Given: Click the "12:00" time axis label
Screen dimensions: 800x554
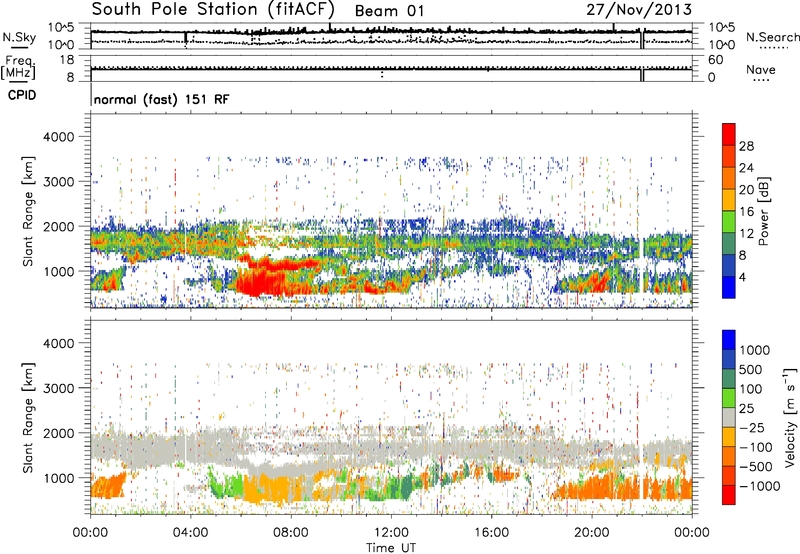Looking at the screenshot, I should [x=391, y=533].
